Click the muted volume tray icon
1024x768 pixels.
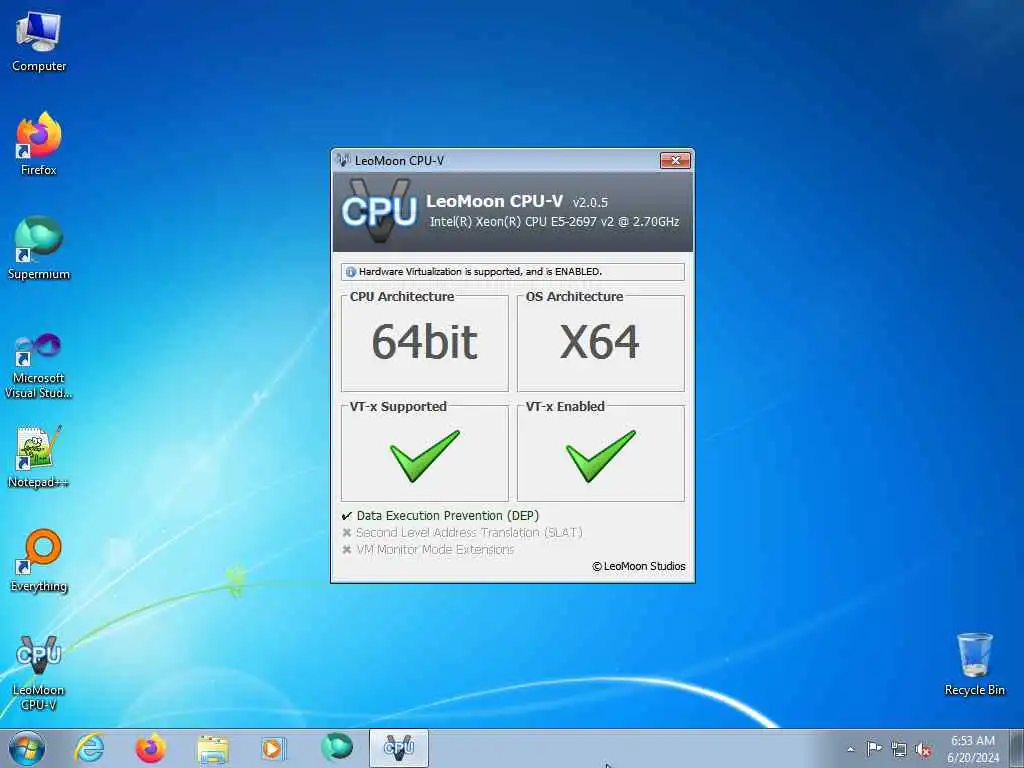[923, 750]
